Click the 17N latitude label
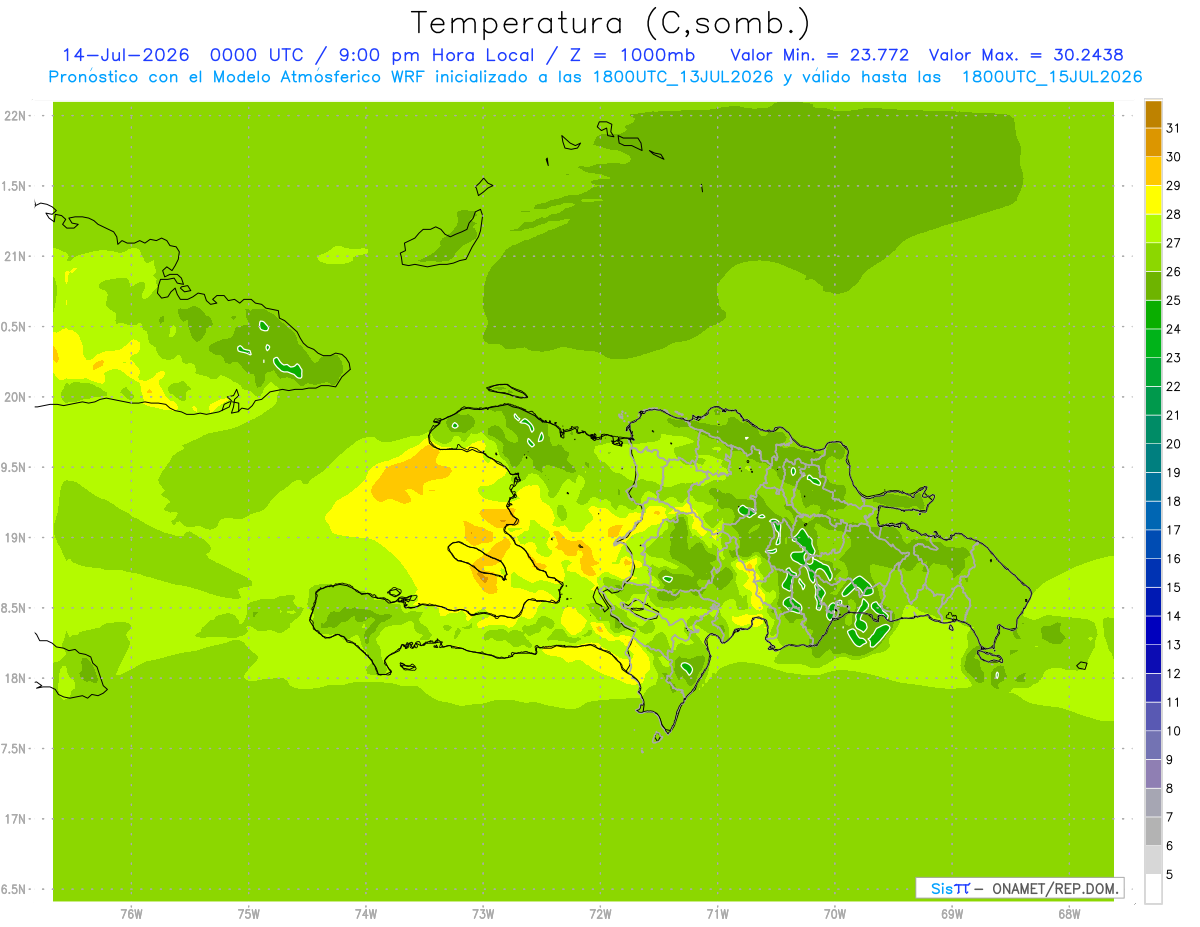1200x927 pixels. point(15,819)
